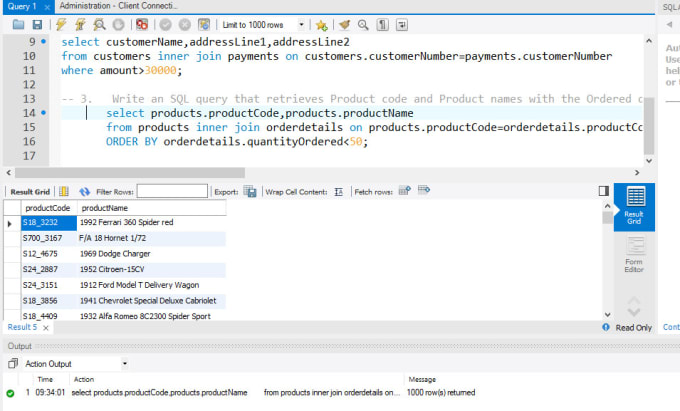
Task: Click the Result Grid label button
Action: pos(30,192)
